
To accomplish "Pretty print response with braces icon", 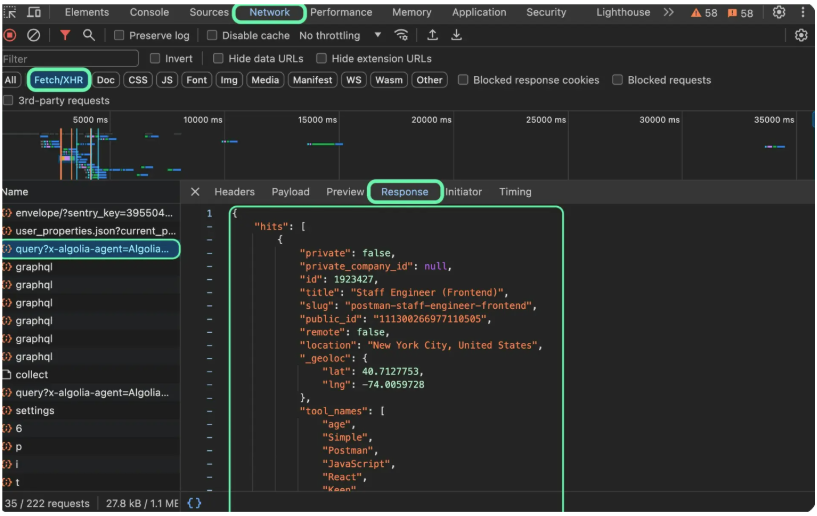I will point(194,503).
